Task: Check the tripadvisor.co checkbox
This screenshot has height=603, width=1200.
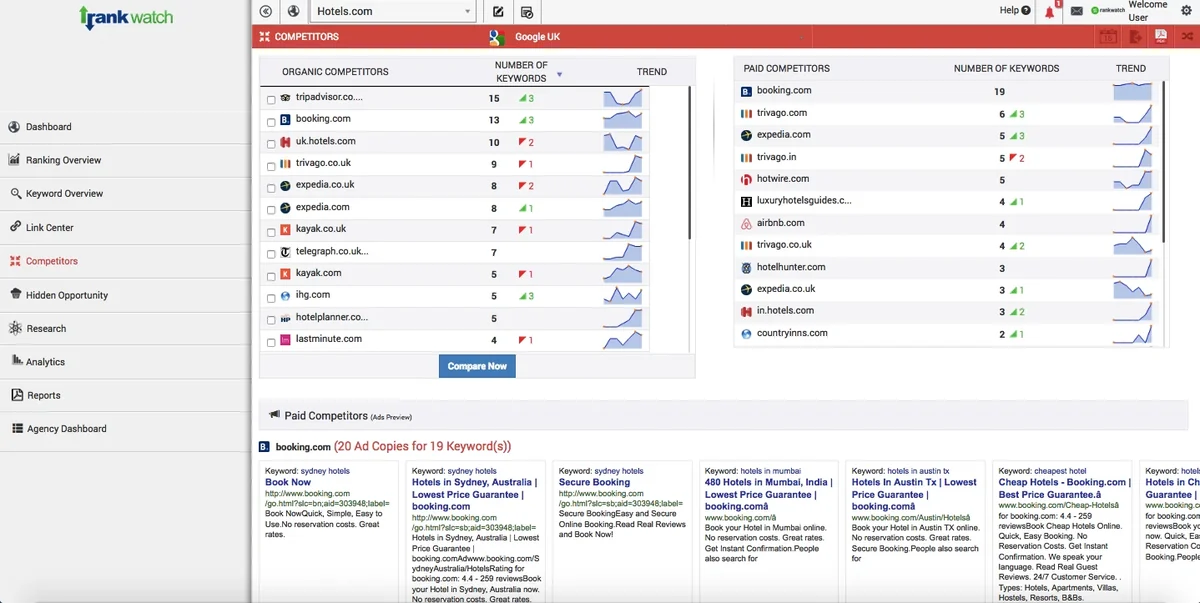Action: click(x=271, y=100)
